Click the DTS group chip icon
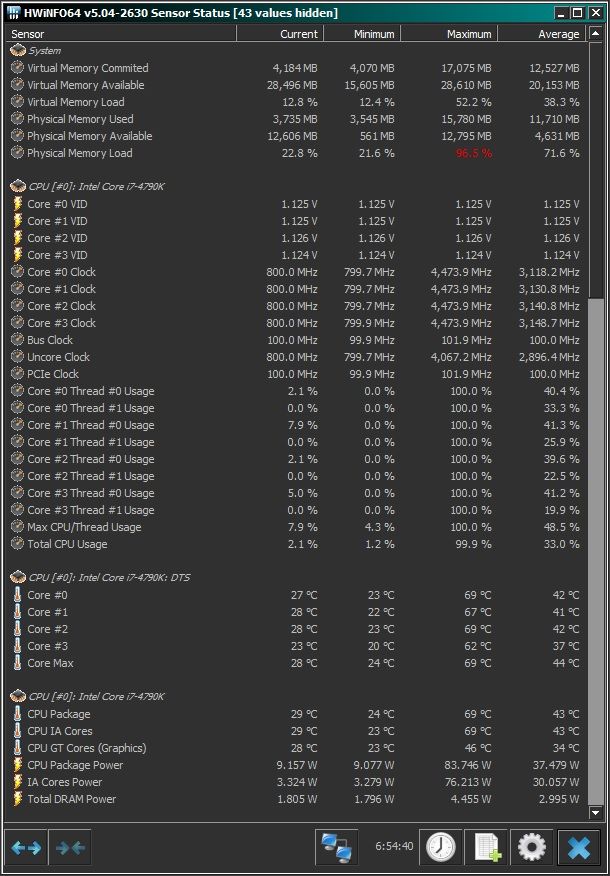The height and width of the screenshot is (876, 610). pos(18,577)
